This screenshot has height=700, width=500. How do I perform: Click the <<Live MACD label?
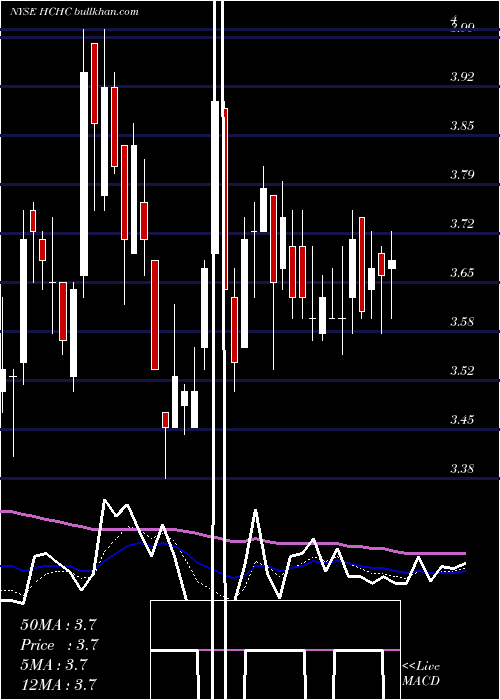[x=421, y=673]
